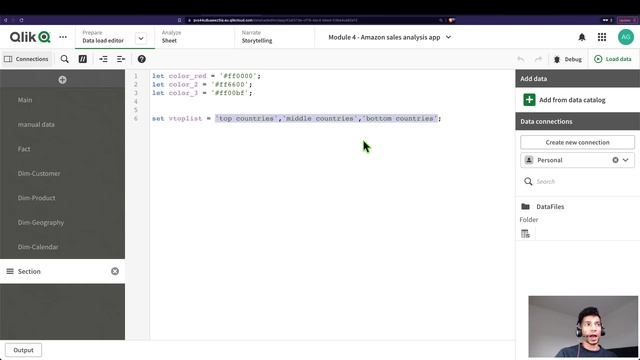This screenshot has height=360, width=640.
Task: Open the DataFiles folder connection
Action: (x=550, y=207)
